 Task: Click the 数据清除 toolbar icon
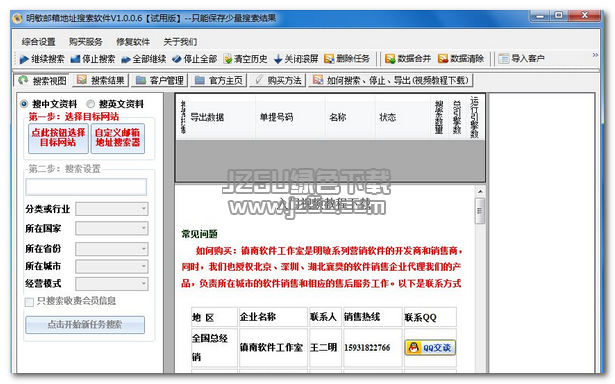point(443,59)
